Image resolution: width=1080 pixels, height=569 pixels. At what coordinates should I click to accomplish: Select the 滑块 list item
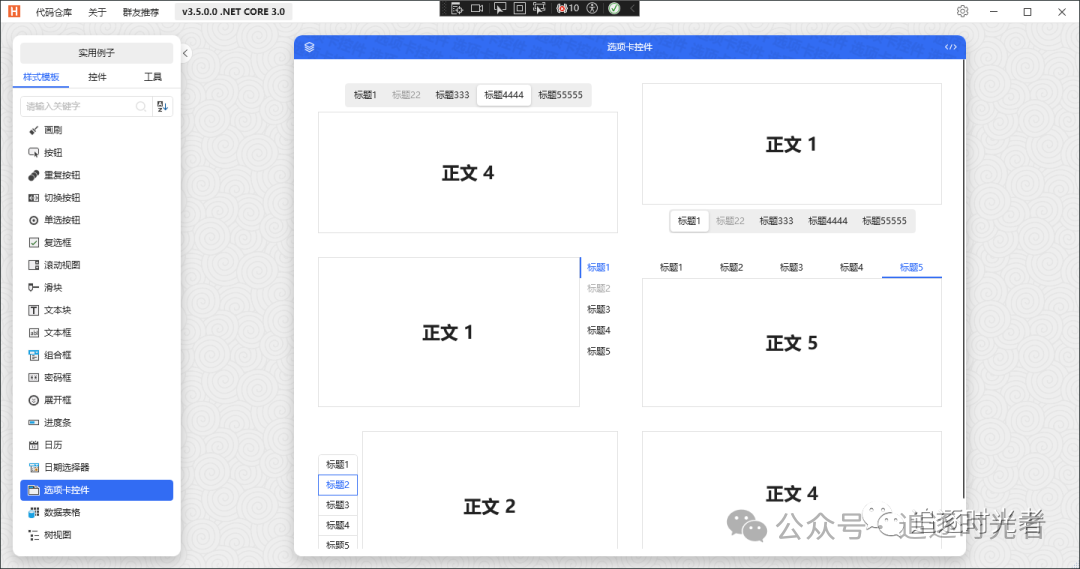click(96, 287)
